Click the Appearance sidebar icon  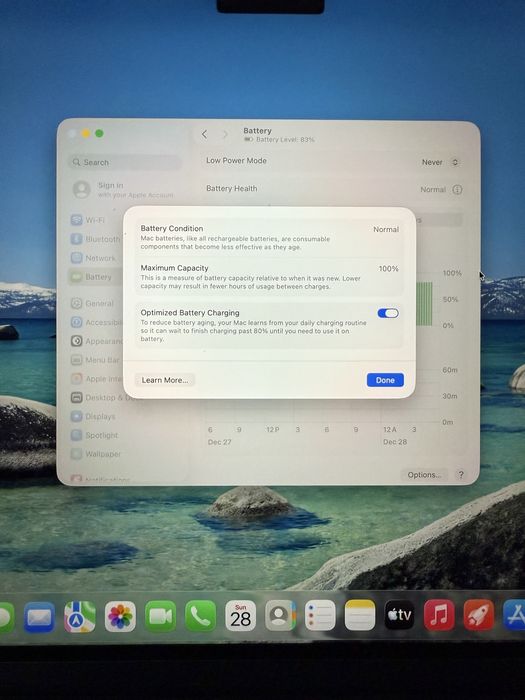(77, 341)
